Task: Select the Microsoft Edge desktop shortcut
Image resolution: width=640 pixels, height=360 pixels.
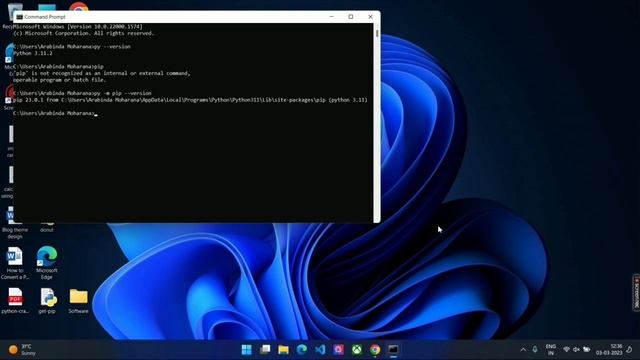Action: (x=47, y=263)
